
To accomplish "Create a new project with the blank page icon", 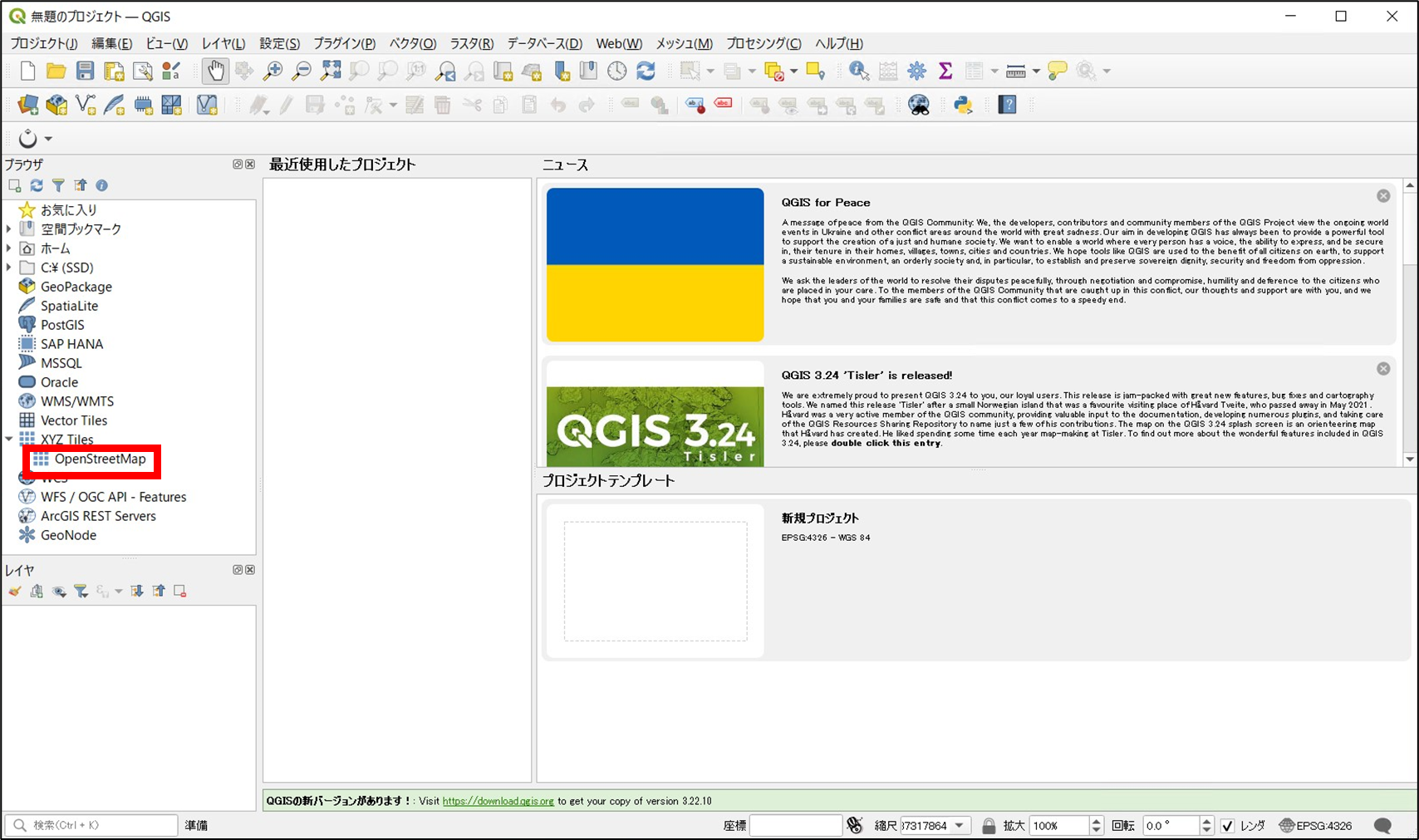I will pos(27,71).
